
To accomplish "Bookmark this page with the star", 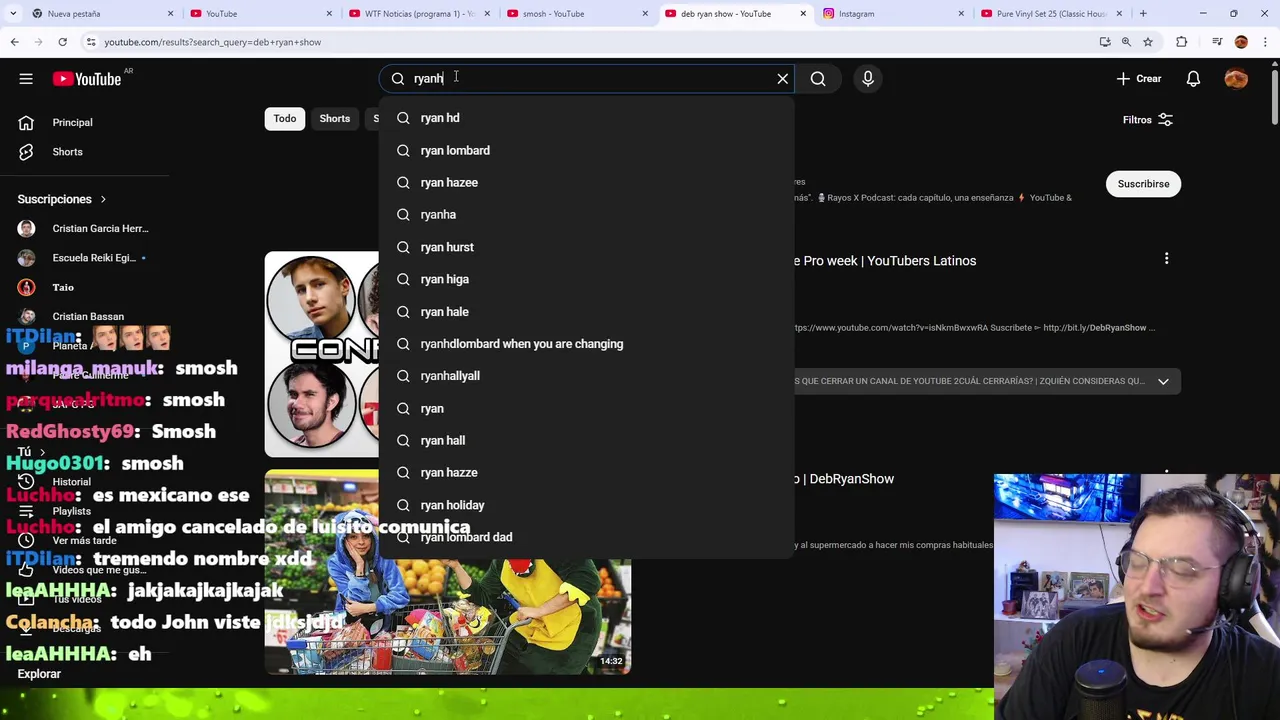I will coord(1148,42).
